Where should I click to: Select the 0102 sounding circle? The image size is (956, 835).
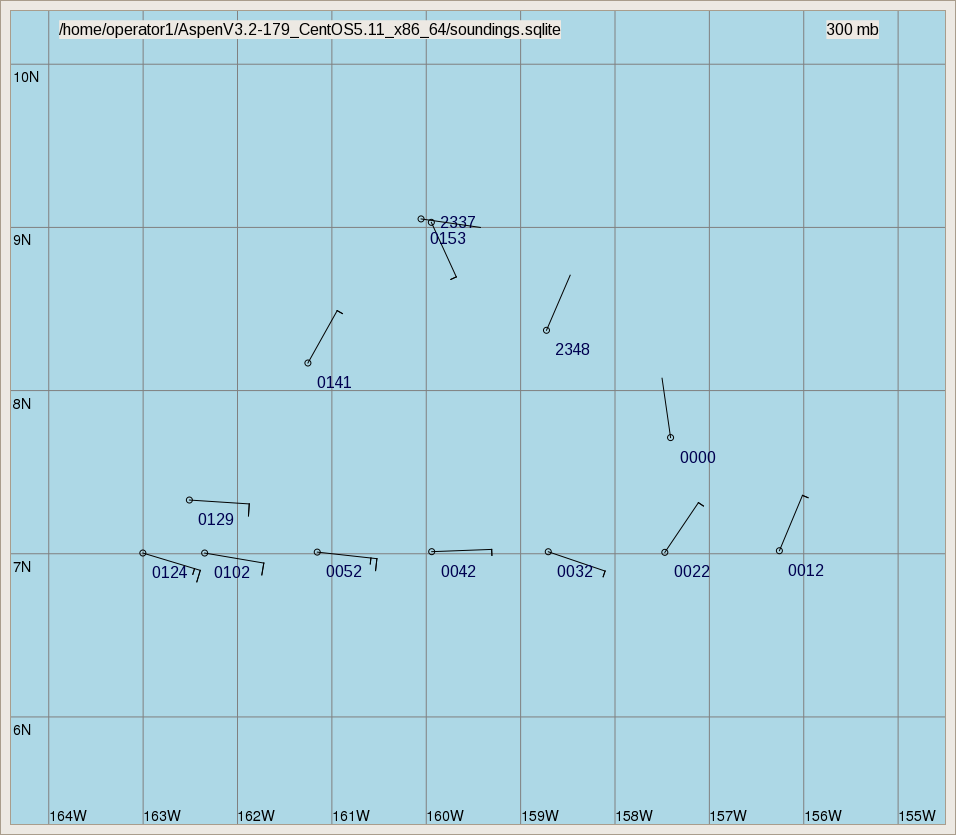205,553
